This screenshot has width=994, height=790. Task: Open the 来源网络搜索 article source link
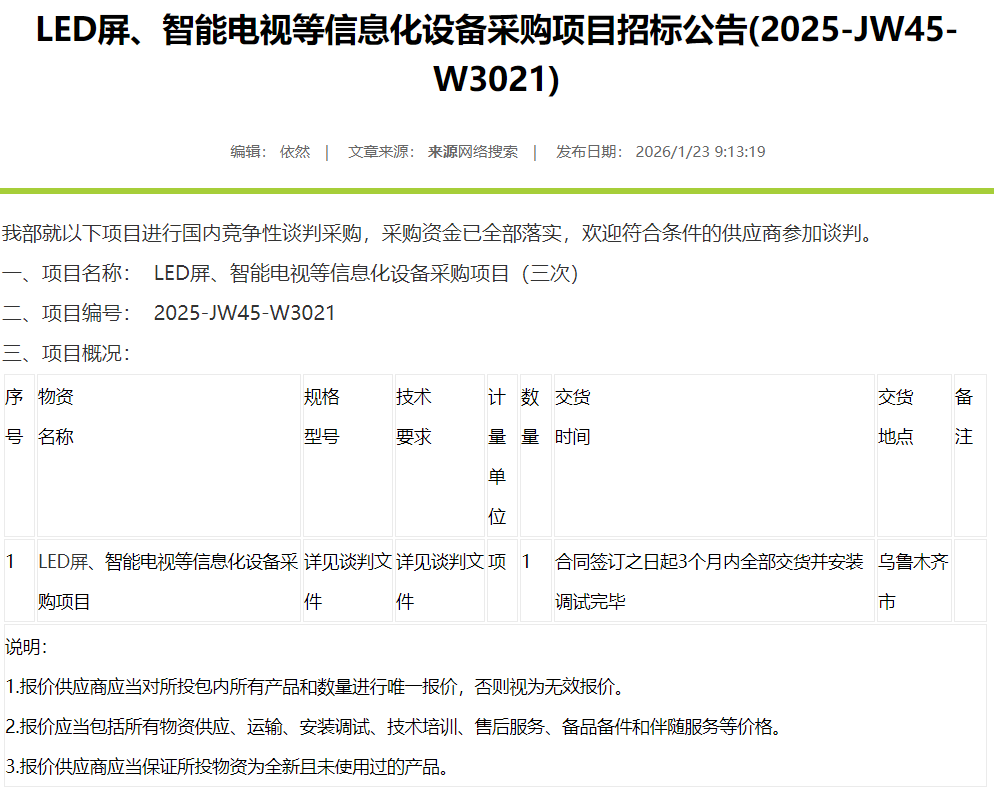pyautogui.click(x=471, y=152)
